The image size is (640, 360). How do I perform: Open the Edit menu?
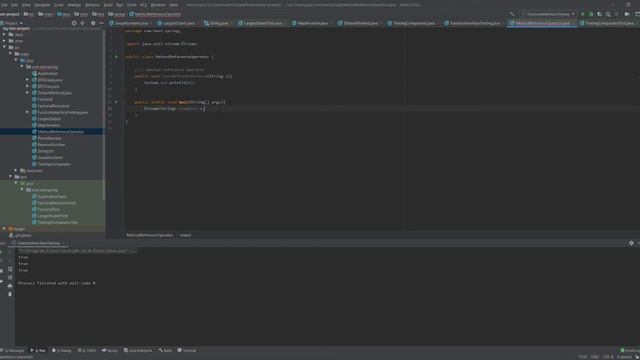[14, 5]
